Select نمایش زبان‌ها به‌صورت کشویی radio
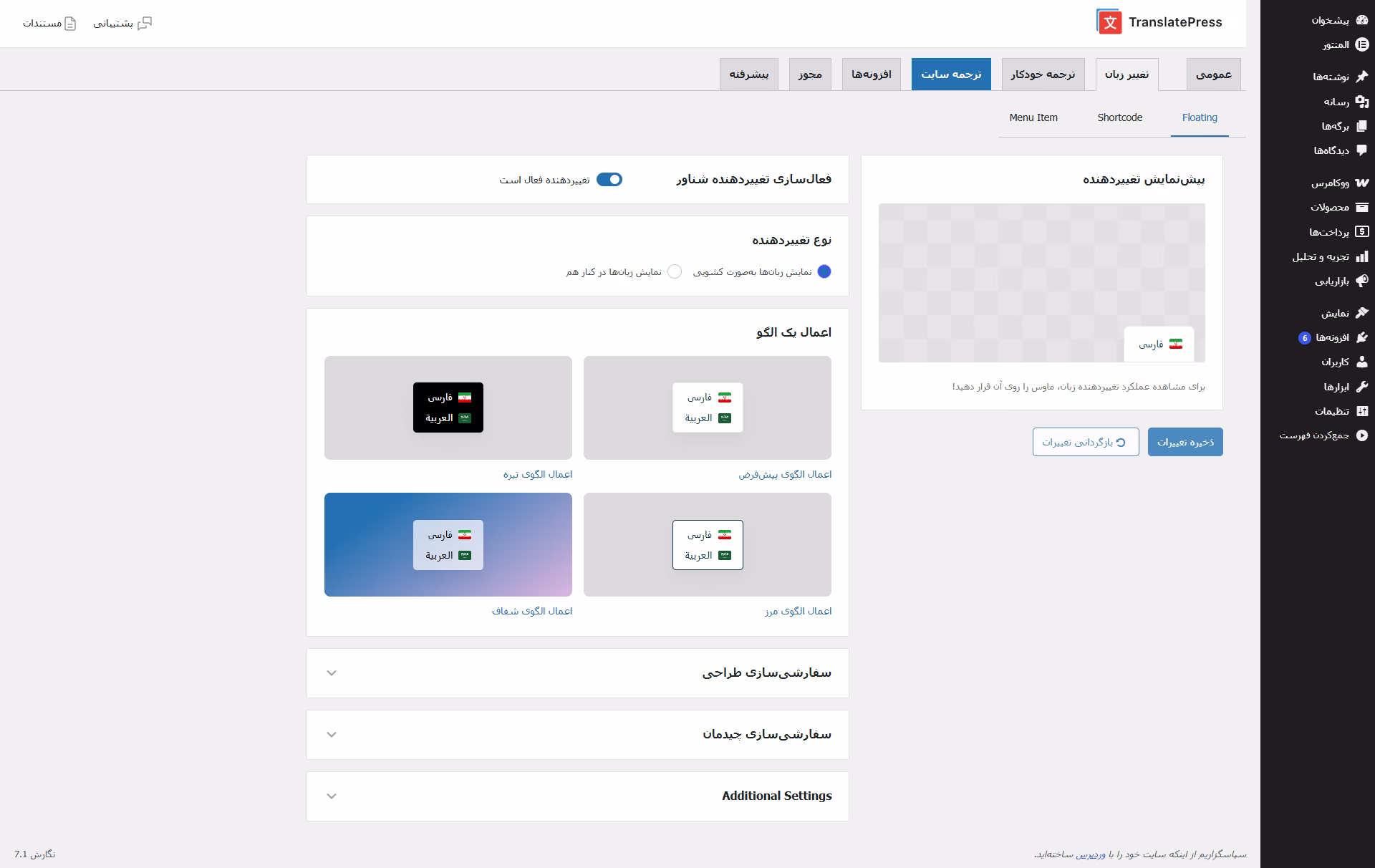 (824, 271)
